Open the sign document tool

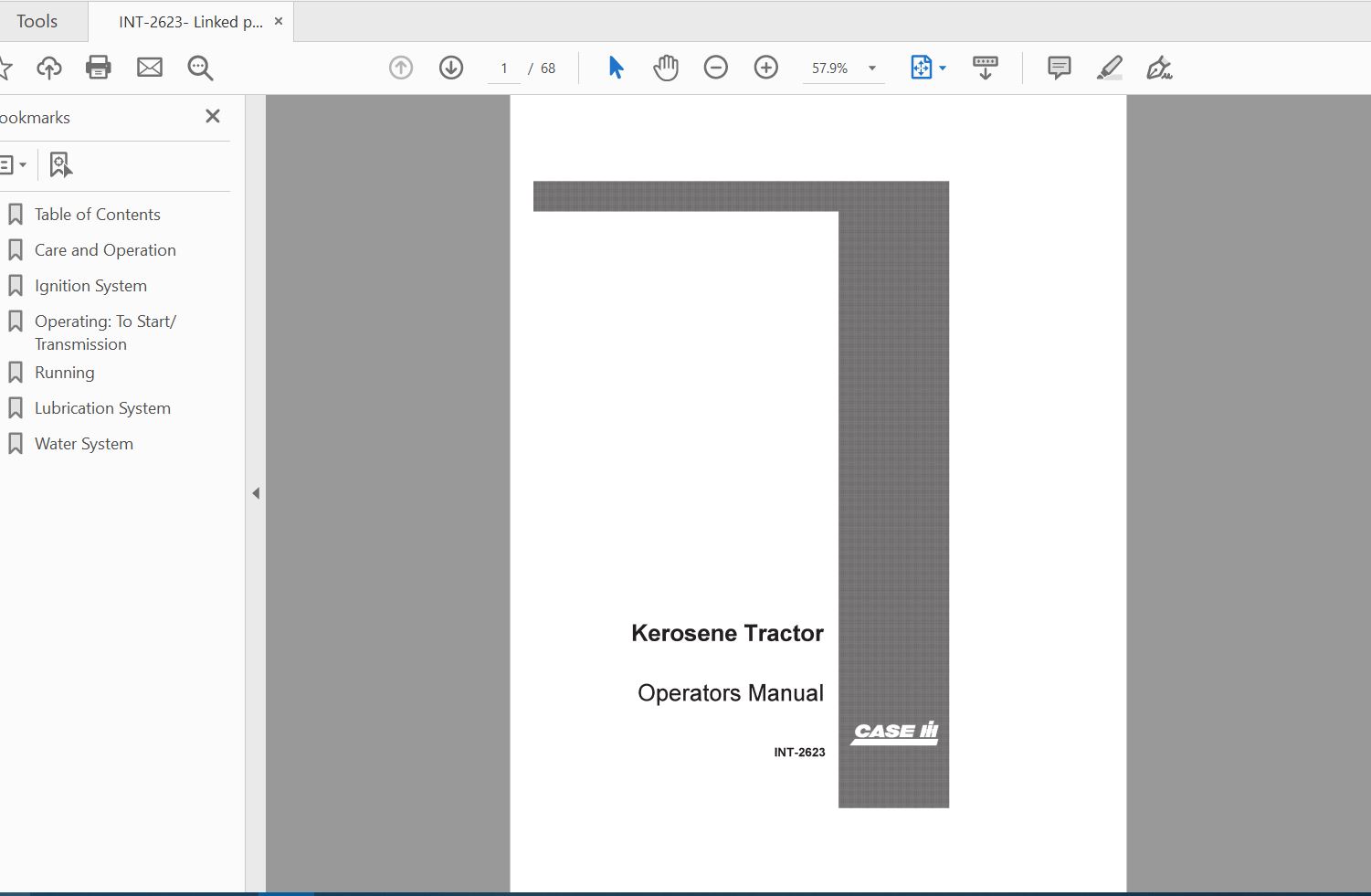[x=1159, y=68]
